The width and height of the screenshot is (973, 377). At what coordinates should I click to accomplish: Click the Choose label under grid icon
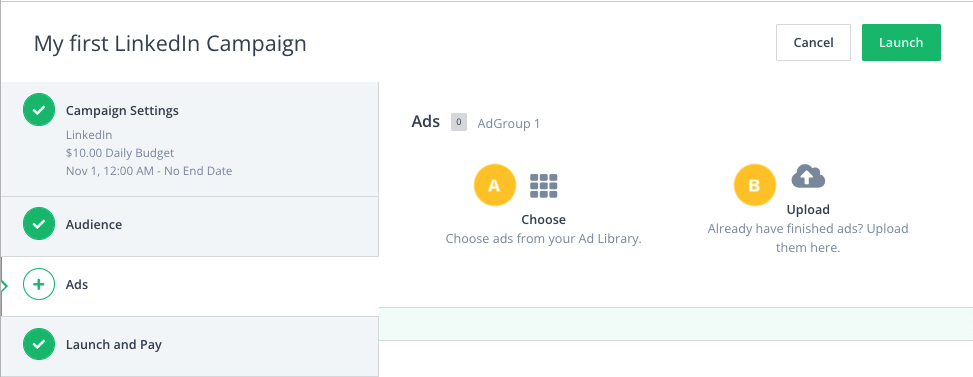(544, 220)
